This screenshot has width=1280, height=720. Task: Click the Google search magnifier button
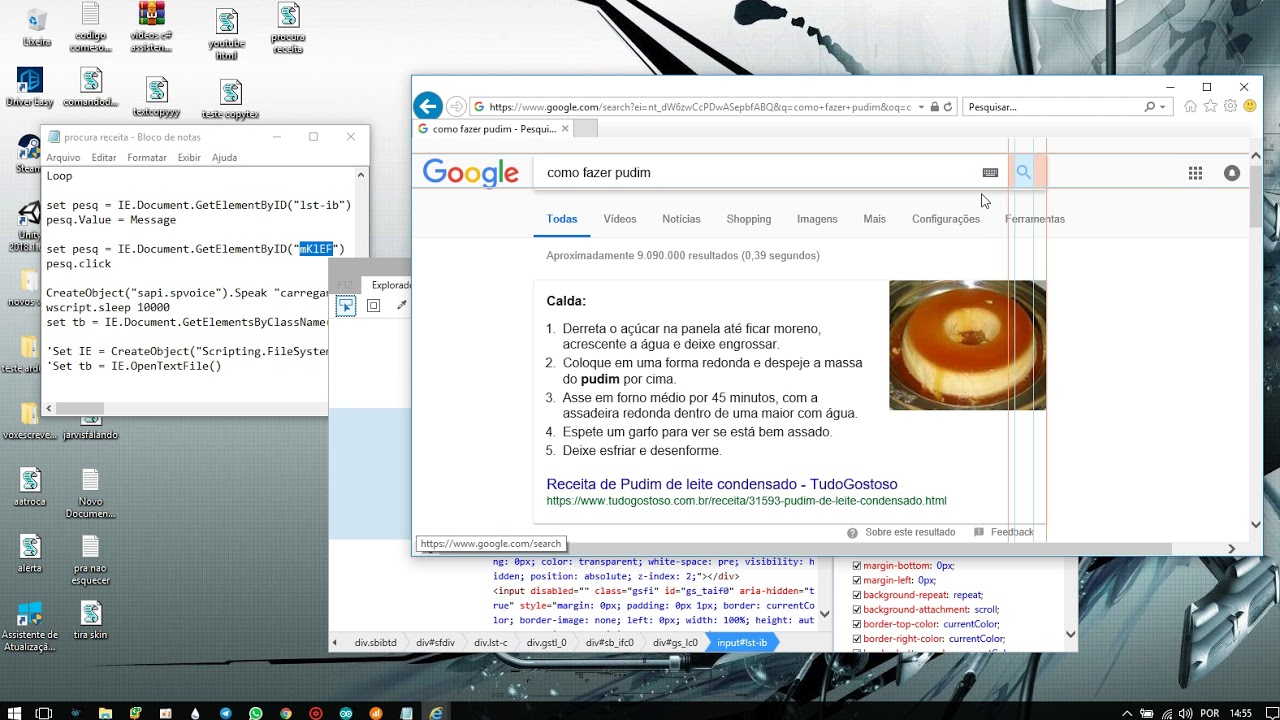coord(1023,172)
